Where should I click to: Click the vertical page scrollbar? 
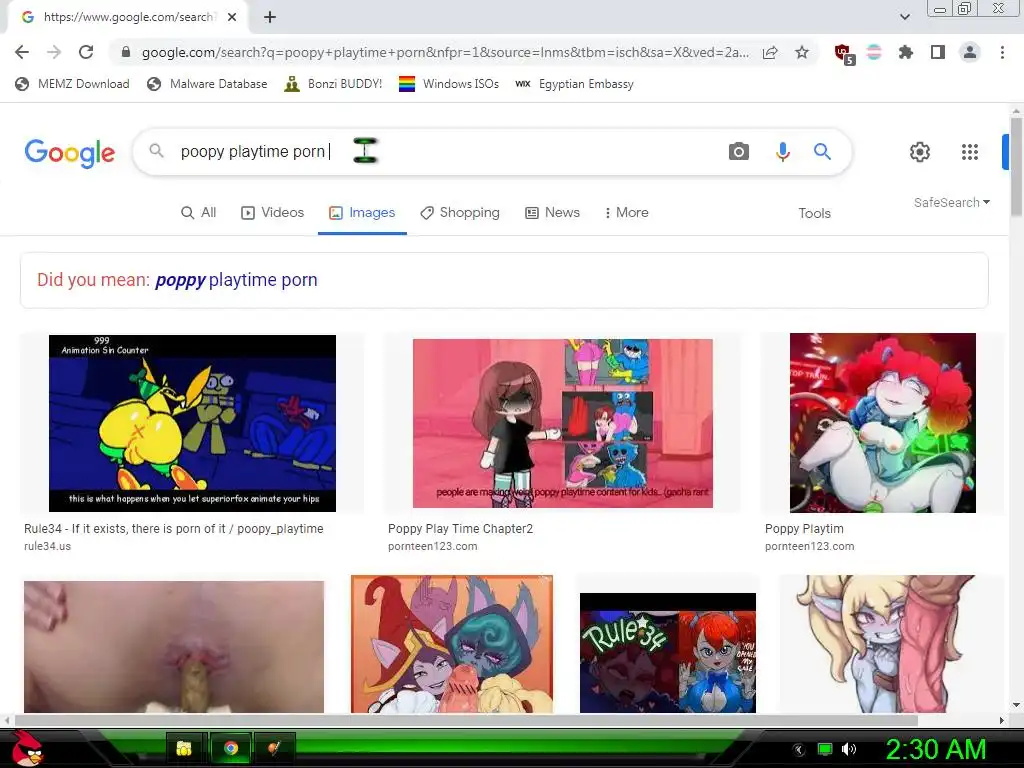(x=1016, y=167)
